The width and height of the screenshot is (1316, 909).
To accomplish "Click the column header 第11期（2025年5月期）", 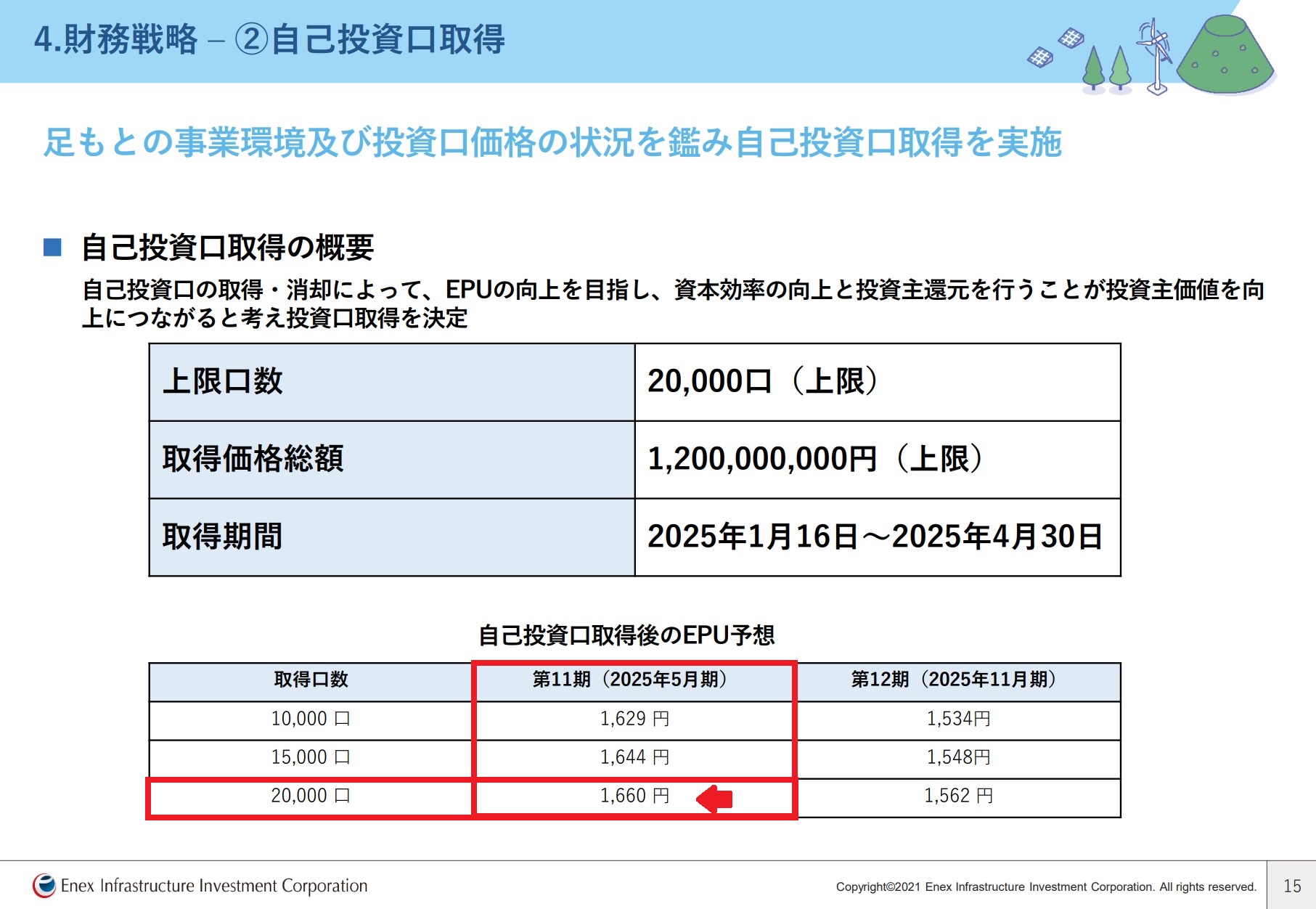I will pos(630,680).
